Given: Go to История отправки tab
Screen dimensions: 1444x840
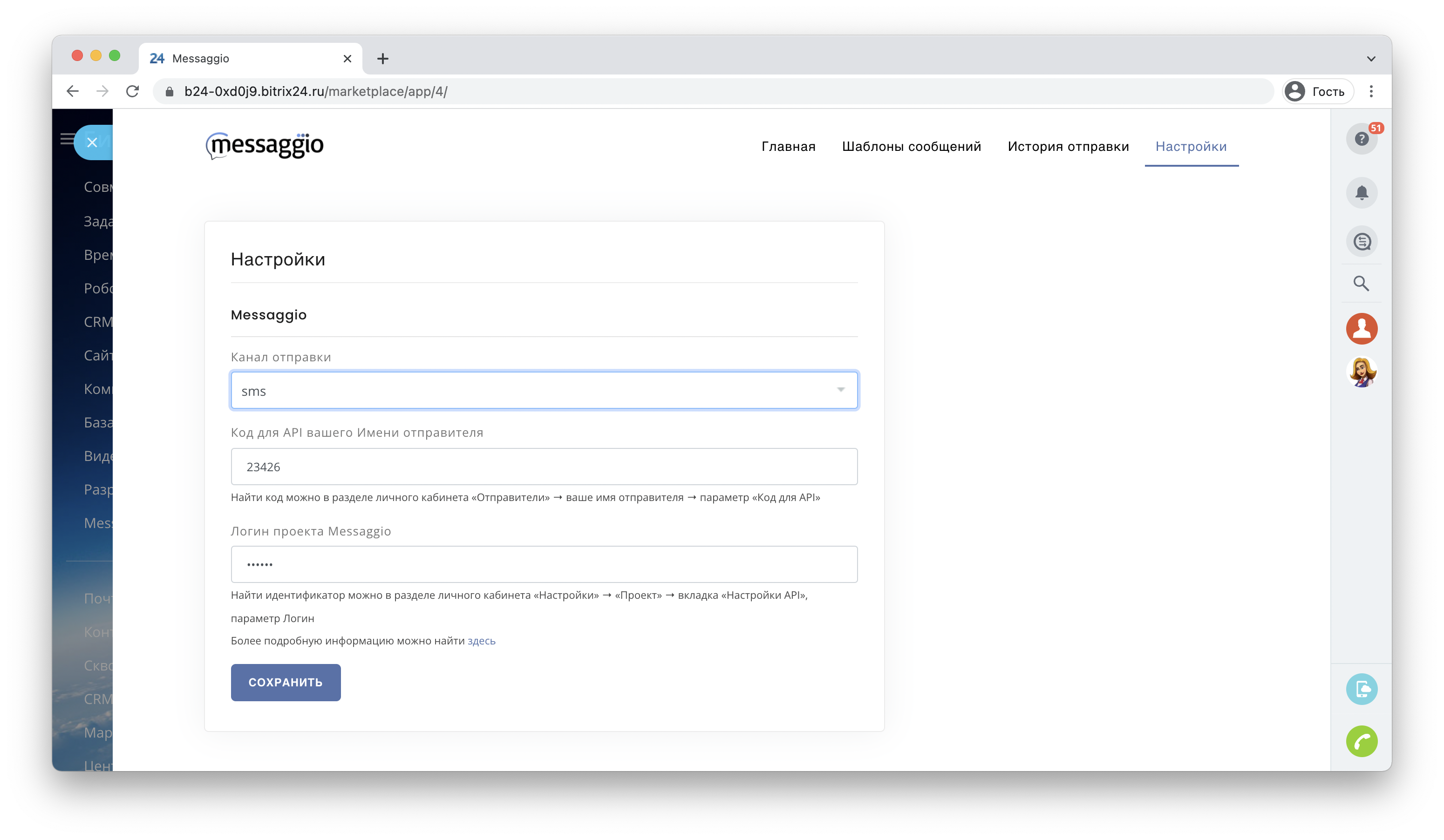Looking at the screenshot, I should [1068, 147].
